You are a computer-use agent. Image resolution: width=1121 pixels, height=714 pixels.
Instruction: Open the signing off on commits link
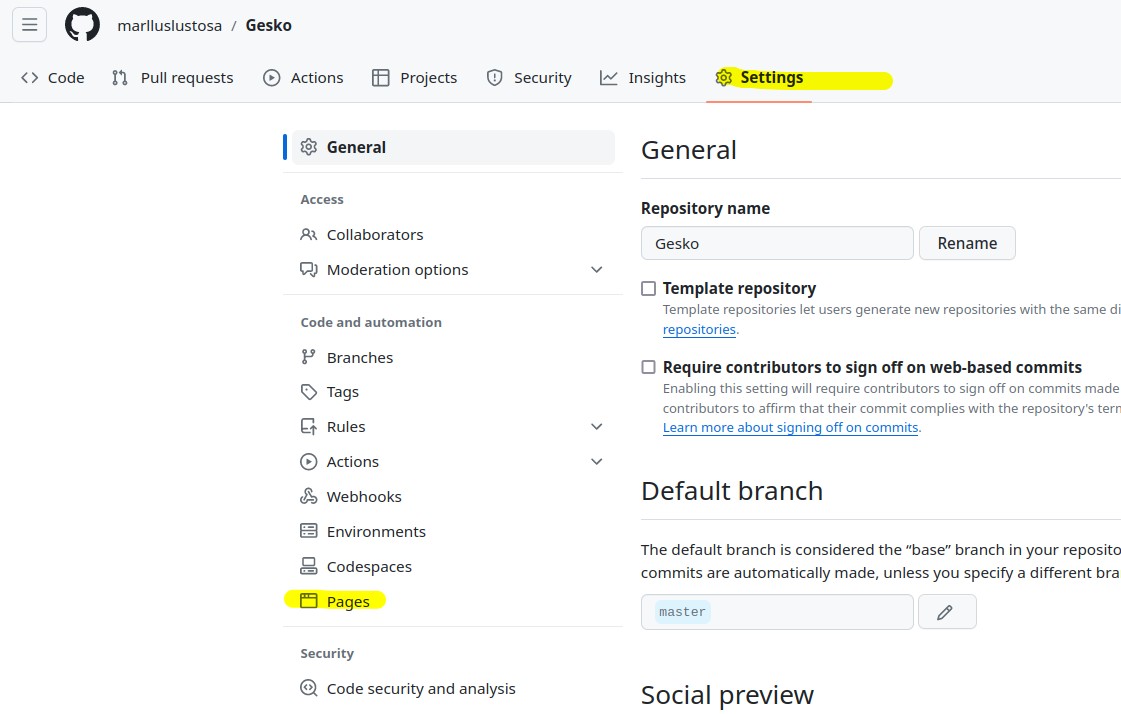(790, 427)
